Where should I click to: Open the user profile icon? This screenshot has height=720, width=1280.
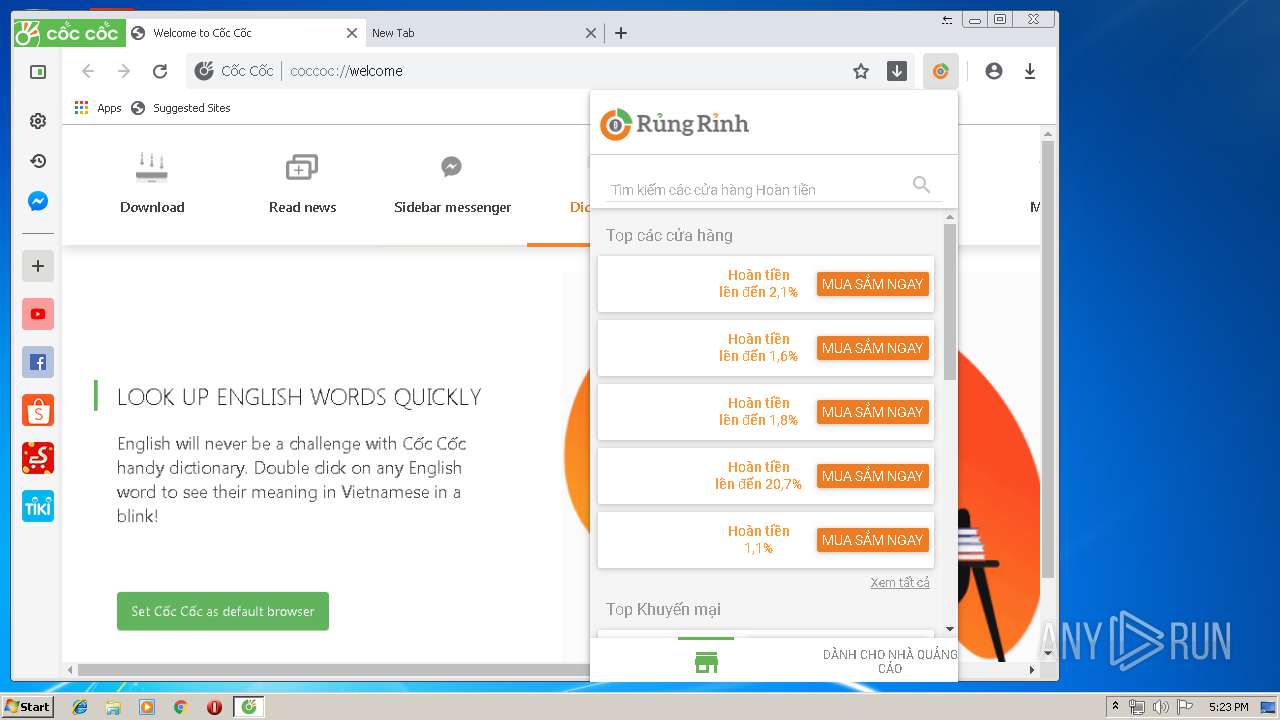pos(993,71)
